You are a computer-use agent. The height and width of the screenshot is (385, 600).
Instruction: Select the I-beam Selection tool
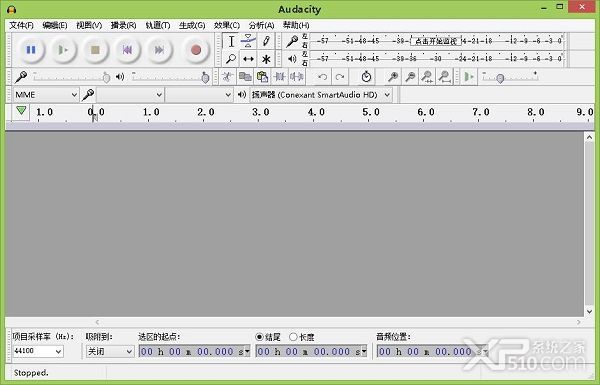tap(231, 41)
